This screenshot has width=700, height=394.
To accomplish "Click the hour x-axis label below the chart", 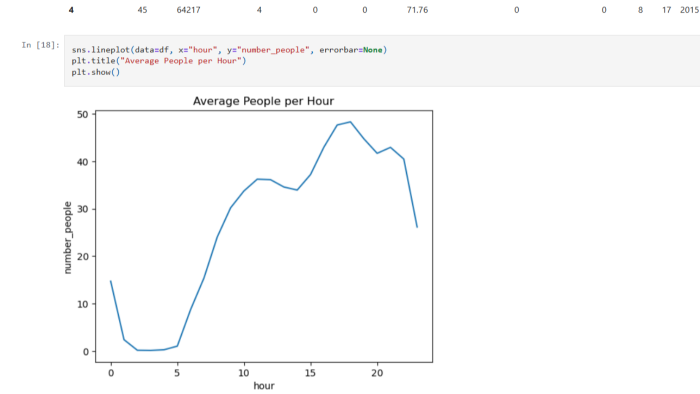I will [x=264, y=386].
